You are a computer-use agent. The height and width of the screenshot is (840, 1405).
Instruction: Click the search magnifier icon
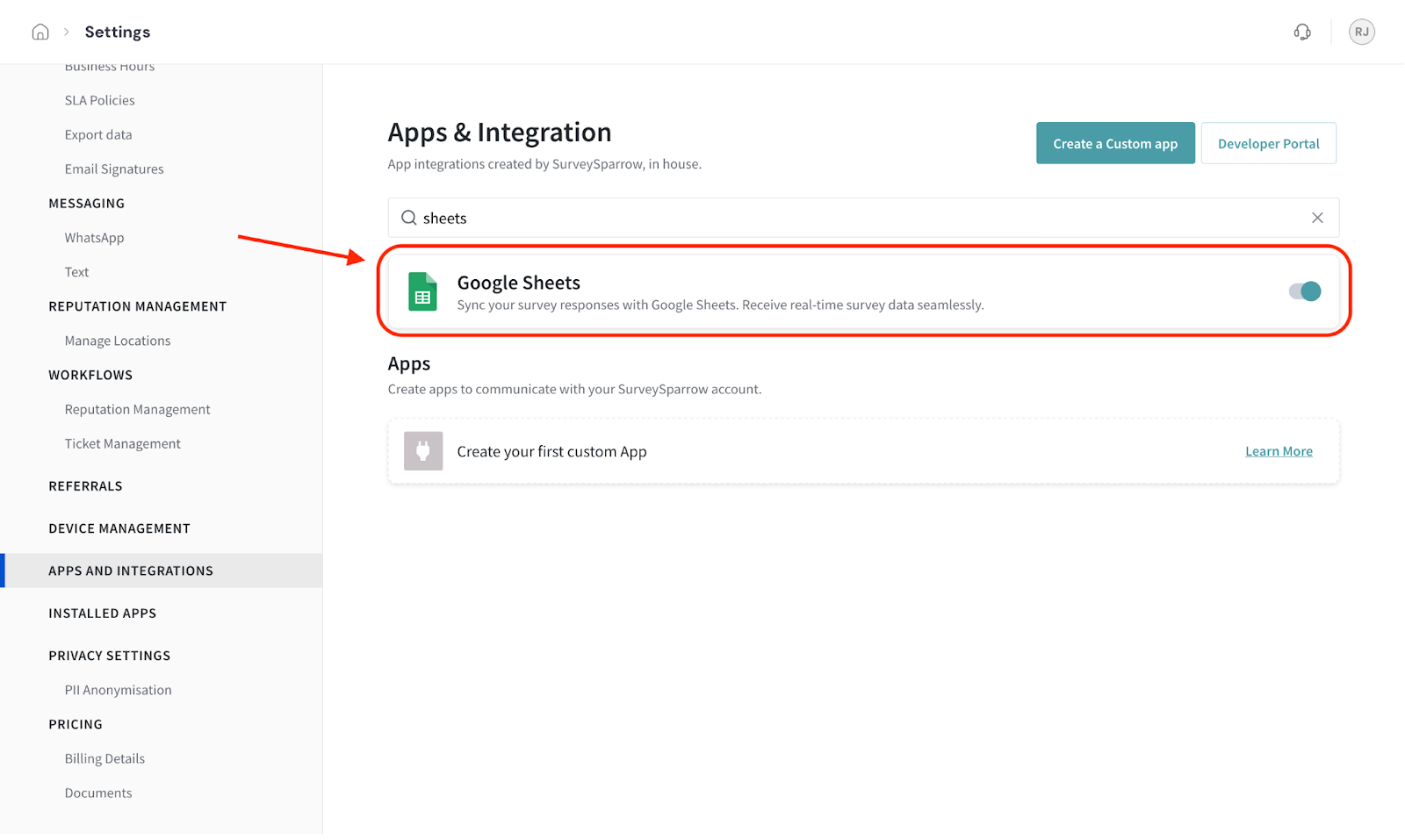[x=409, y=218]
